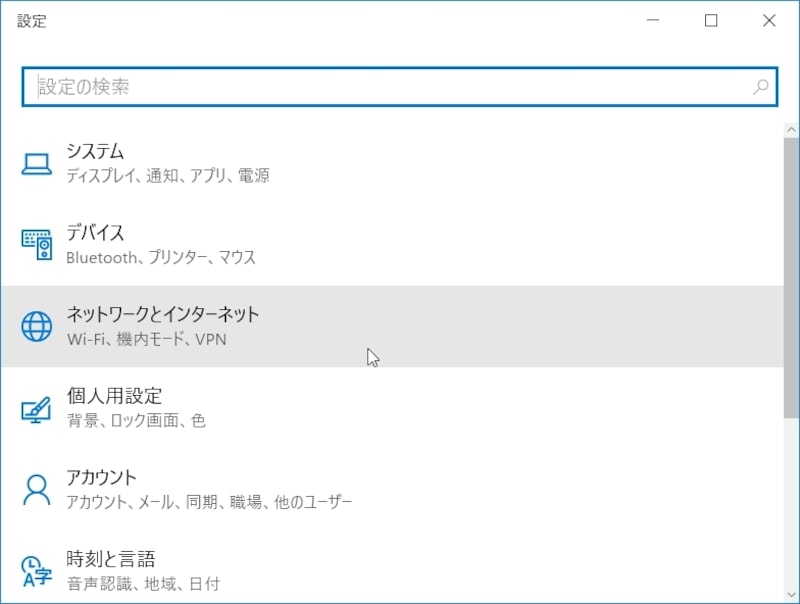Click the 設定 title in the title bar
The image size is (800, 604).
click(32, 20)
